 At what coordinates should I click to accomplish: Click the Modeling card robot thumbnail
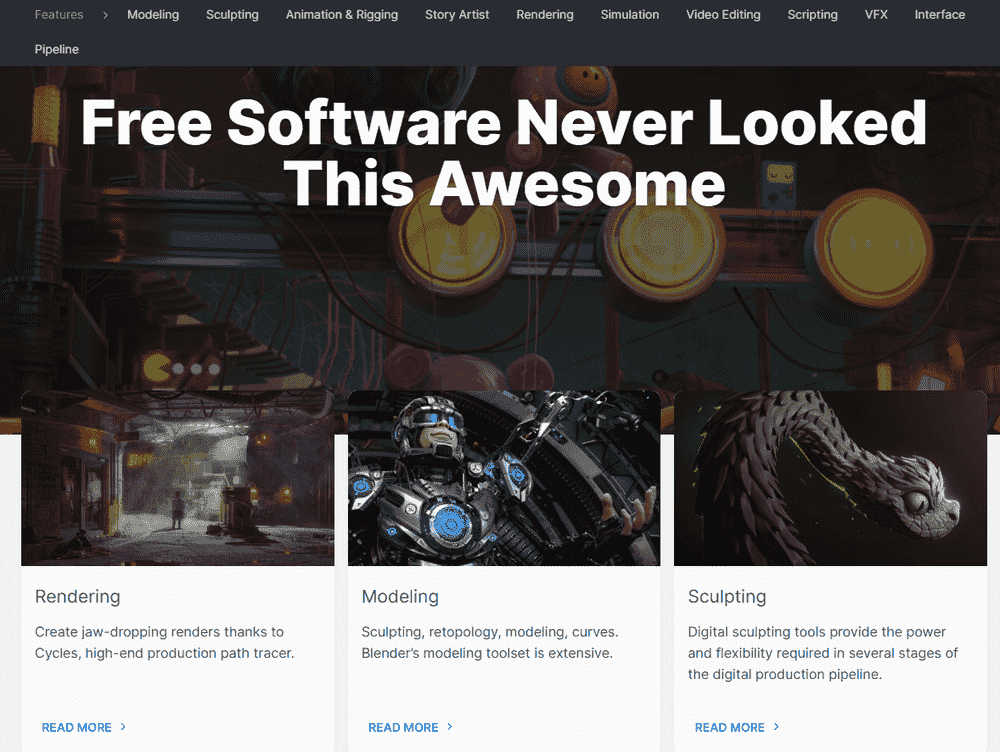pos(504,478)
